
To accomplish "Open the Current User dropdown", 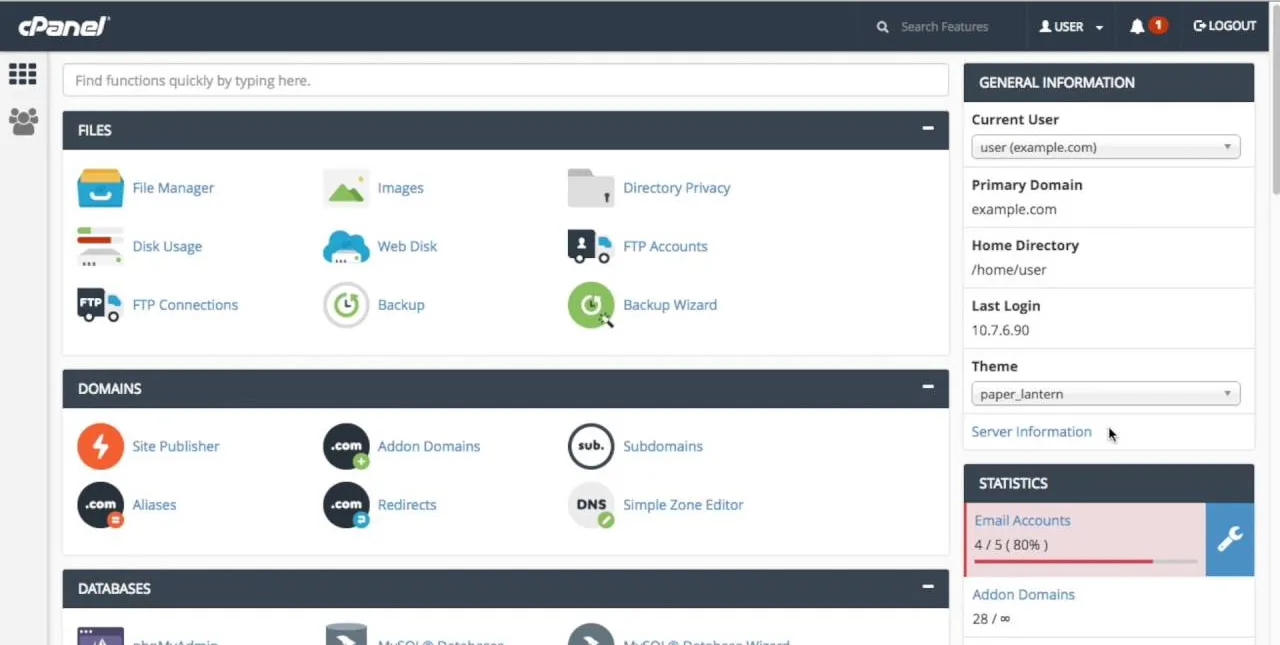I will pyautogui.click(x=1105, y=147).
